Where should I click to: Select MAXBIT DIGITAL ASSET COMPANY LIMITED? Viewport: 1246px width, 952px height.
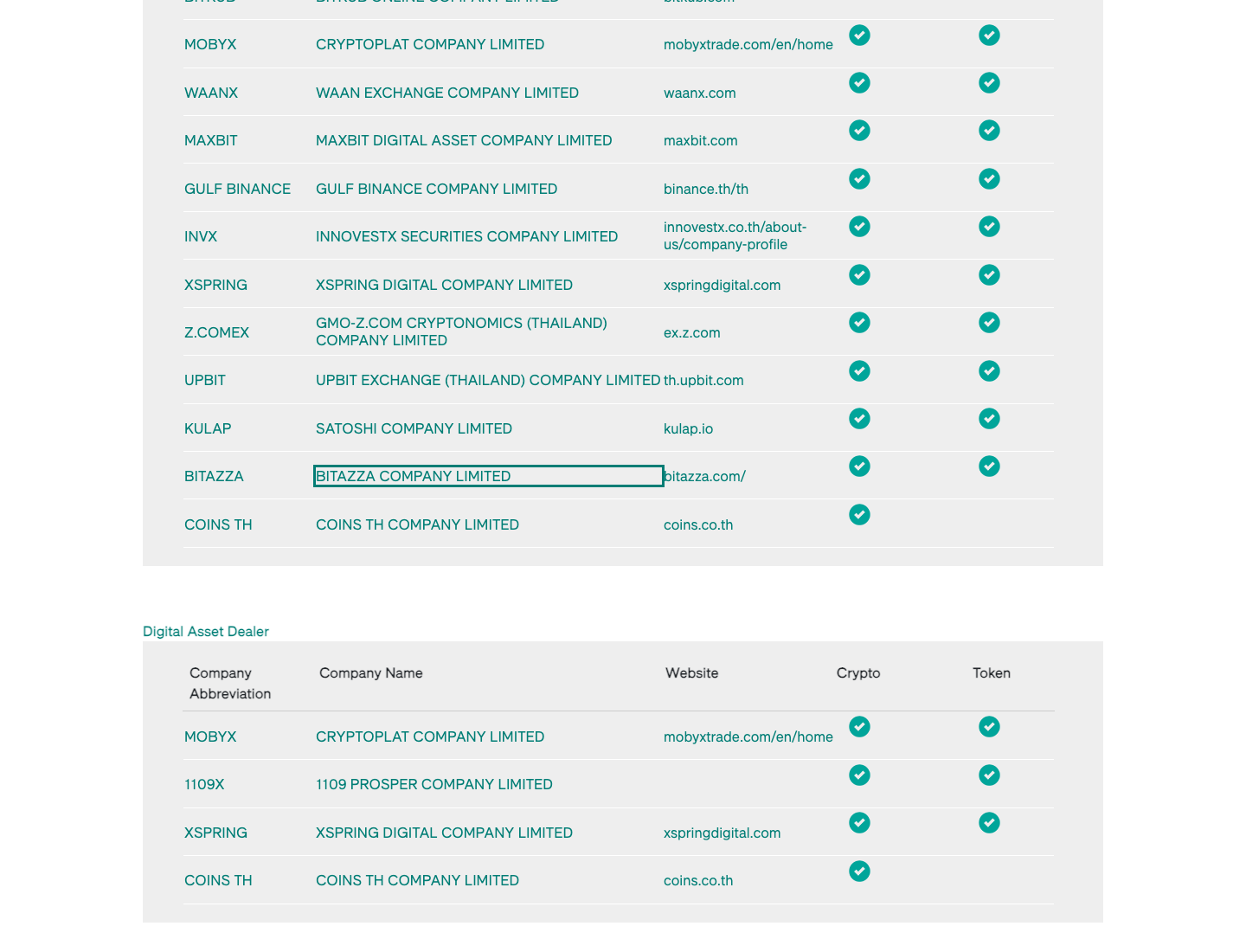pos(464,140)
